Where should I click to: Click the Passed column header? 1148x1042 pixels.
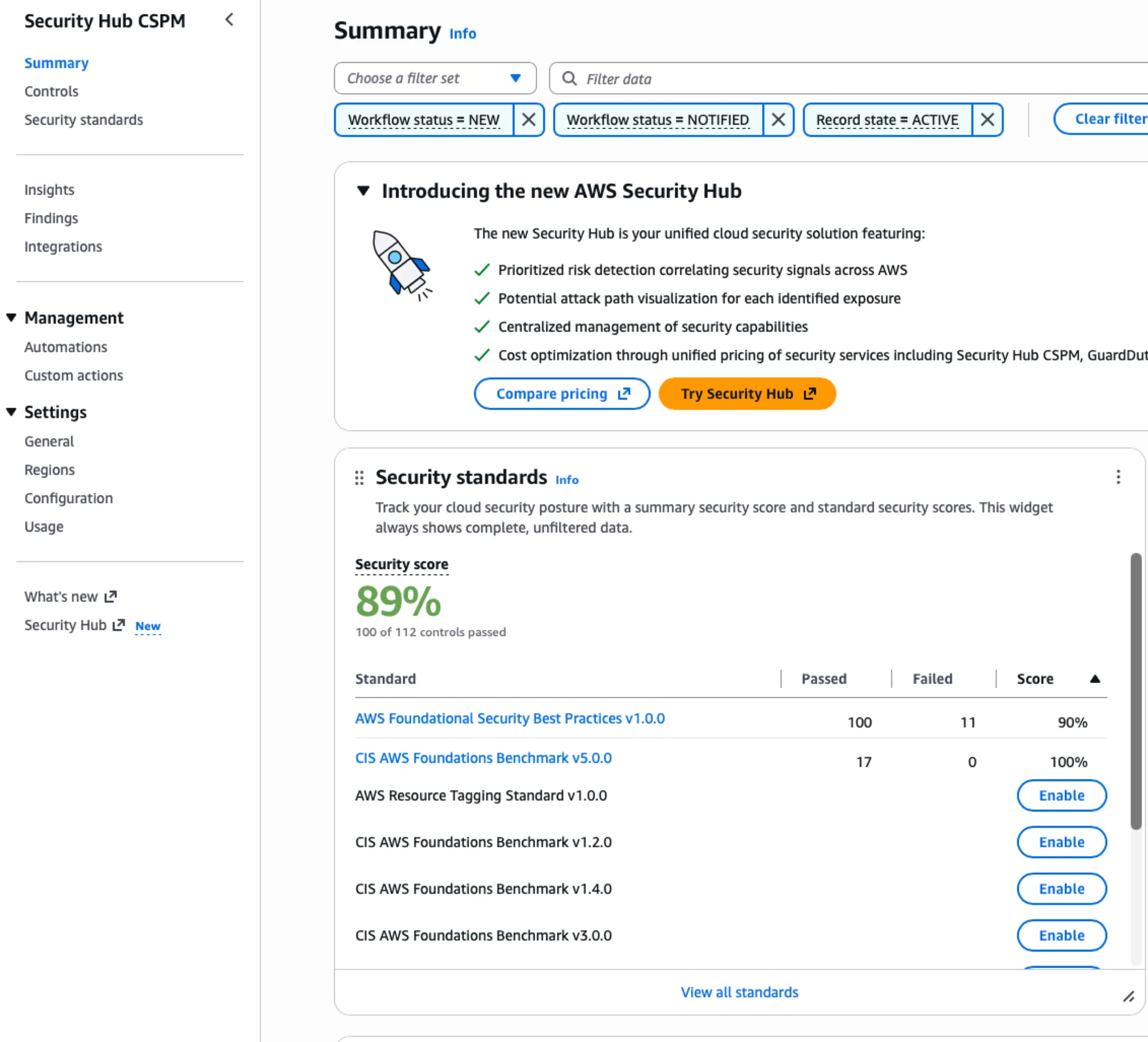(824, 679)
